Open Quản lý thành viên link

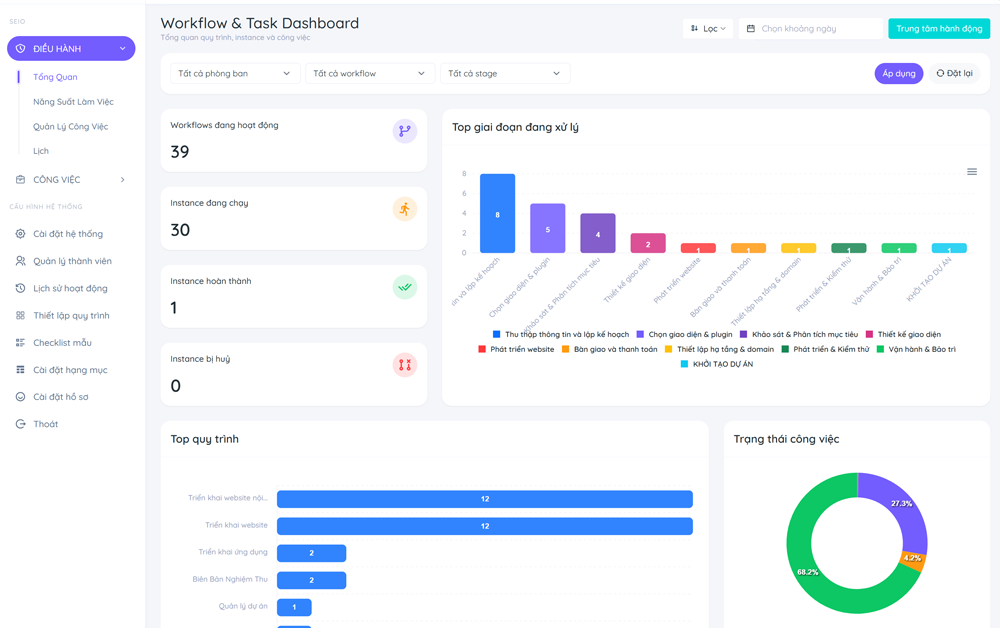coord(72,261)
